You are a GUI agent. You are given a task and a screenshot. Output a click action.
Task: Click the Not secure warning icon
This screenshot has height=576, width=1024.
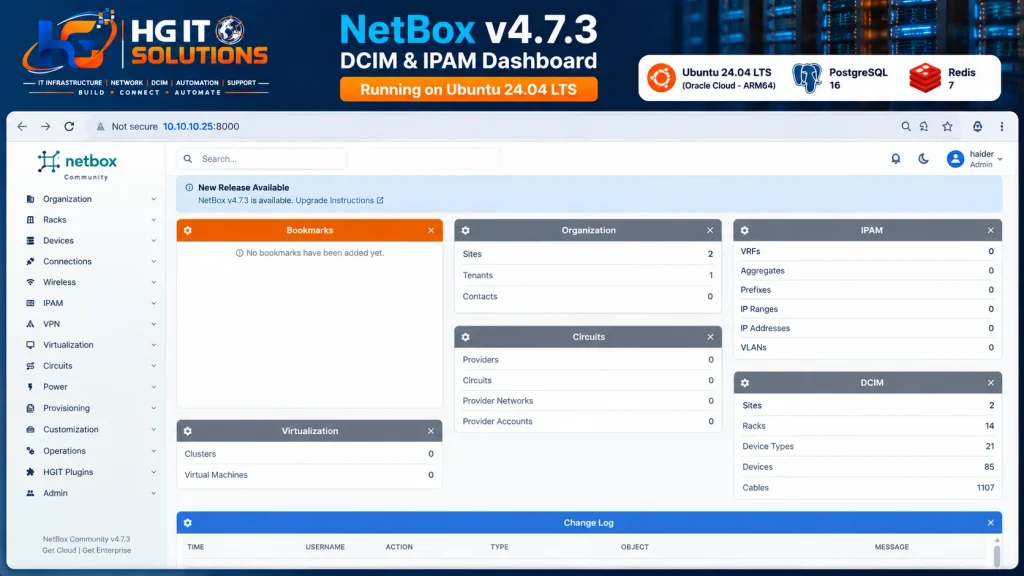point(101,127)
